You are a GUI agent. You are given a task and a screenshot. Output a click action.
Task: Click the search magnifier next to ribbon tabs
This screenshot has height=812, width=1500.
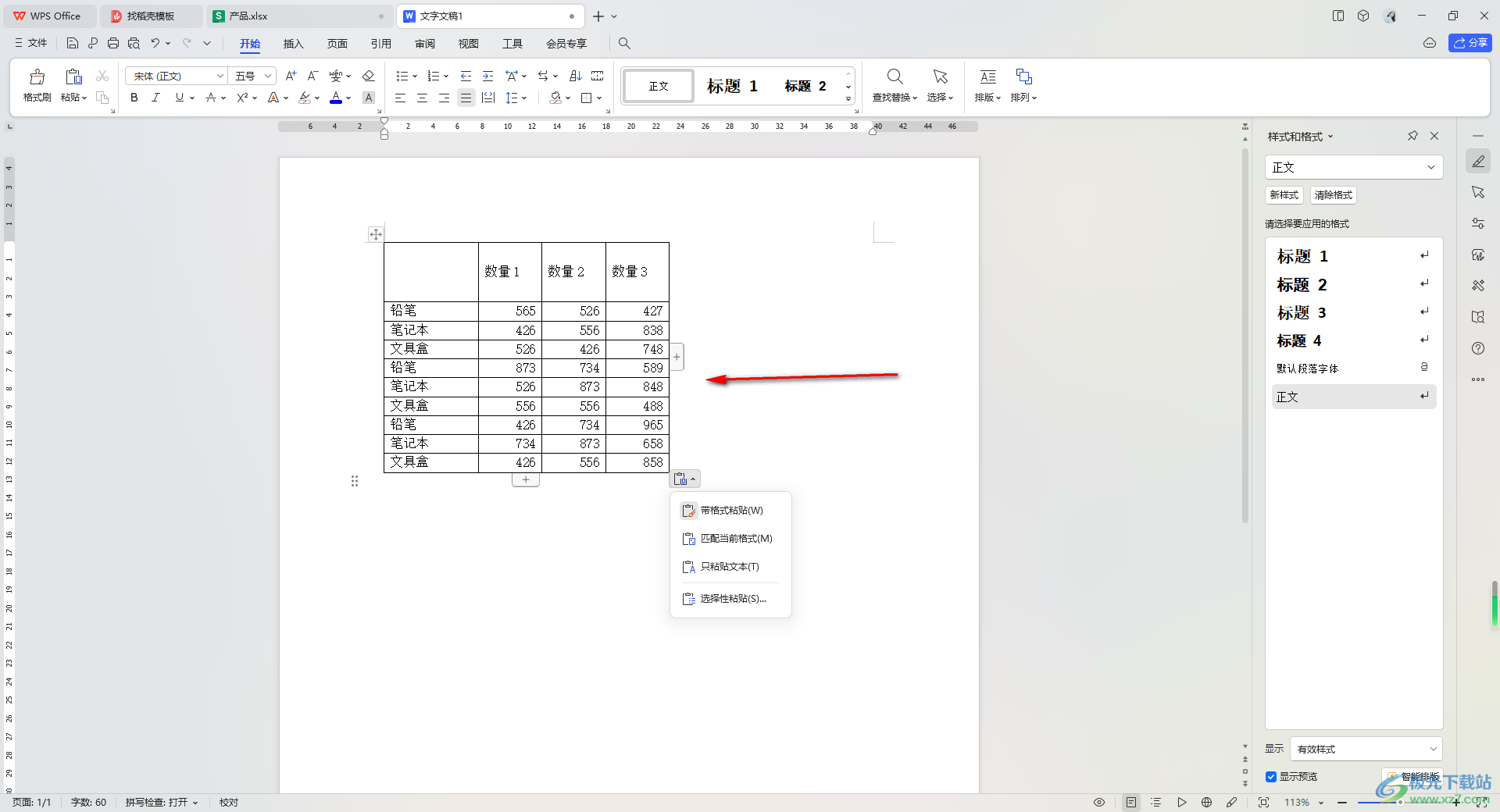coord(624,44)
